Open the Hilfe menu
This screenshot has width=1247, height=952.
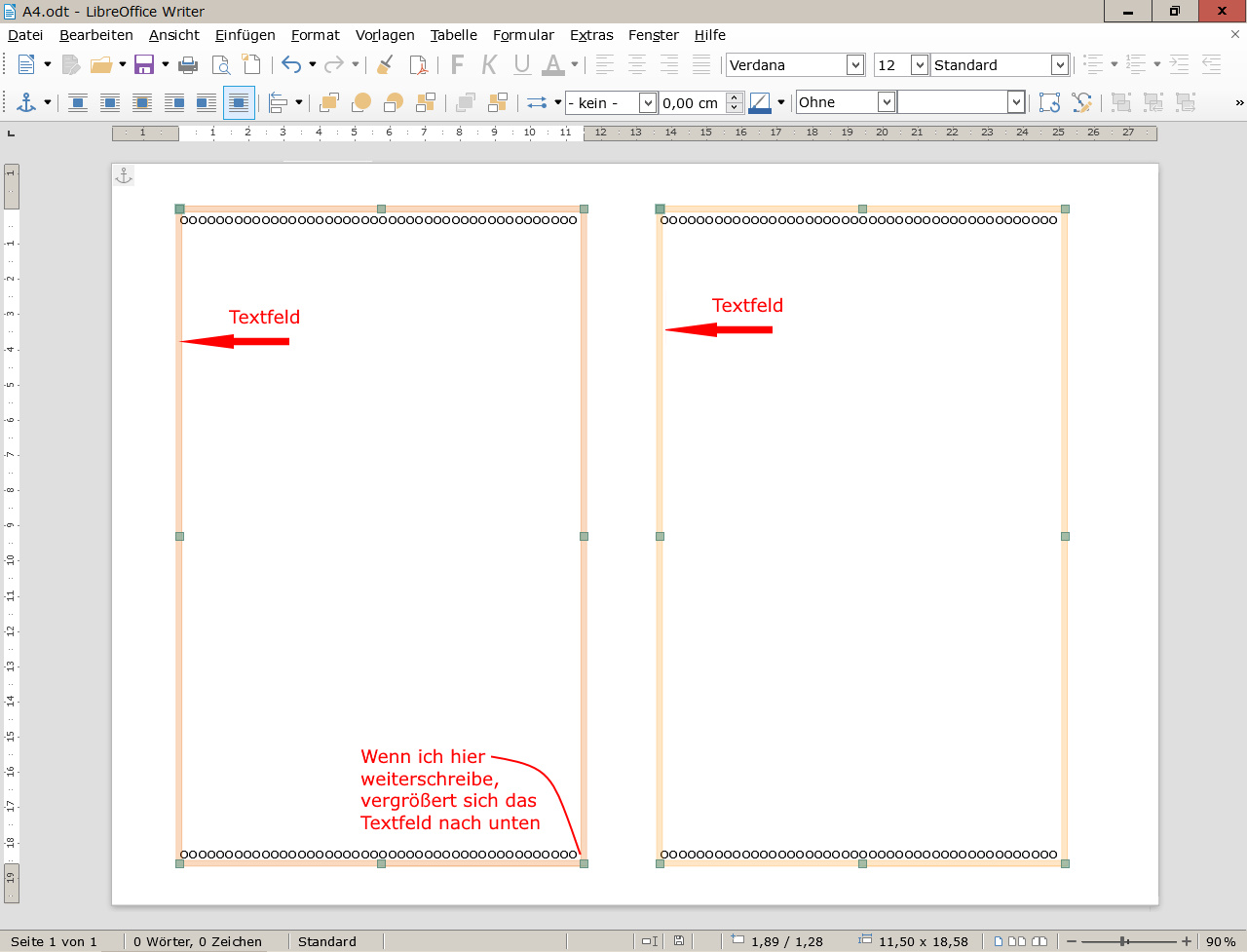(710, 35)
